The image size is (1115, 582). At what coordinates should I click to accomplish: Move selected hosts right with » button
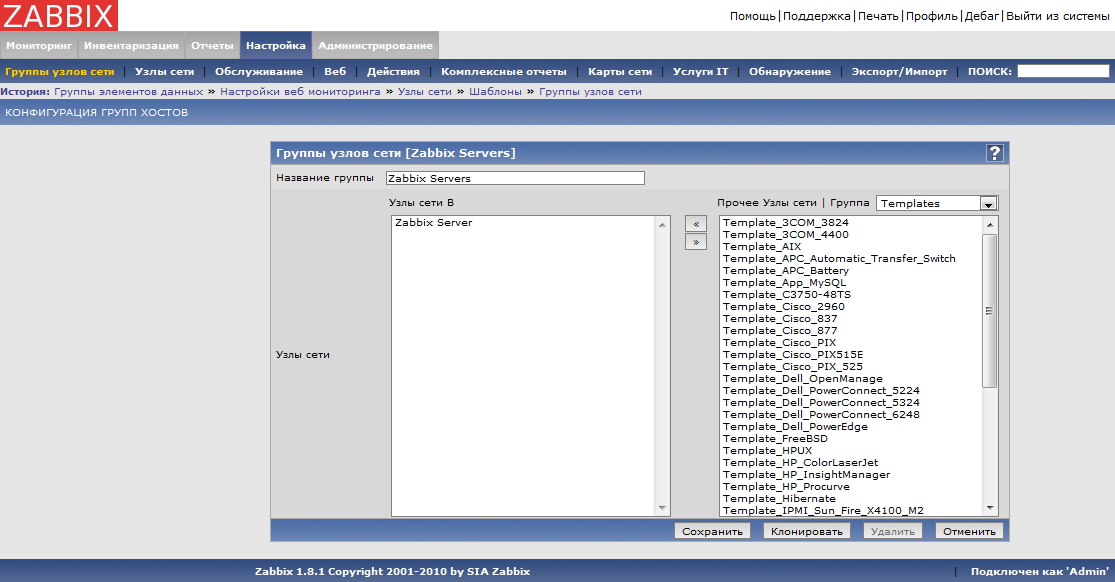pyautogui.click(x=695, y=242)
